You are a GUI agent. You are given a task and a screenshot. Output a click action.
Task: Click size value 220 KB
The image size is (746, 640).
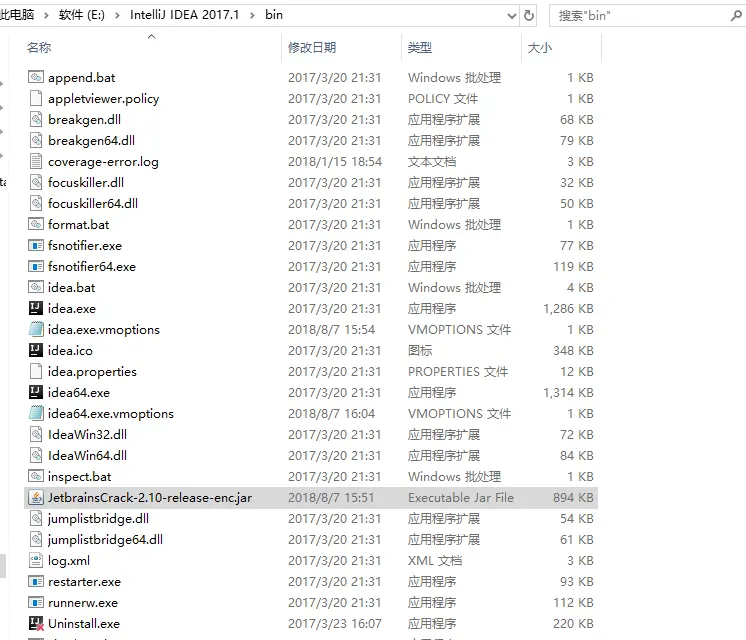pos(573,623)
